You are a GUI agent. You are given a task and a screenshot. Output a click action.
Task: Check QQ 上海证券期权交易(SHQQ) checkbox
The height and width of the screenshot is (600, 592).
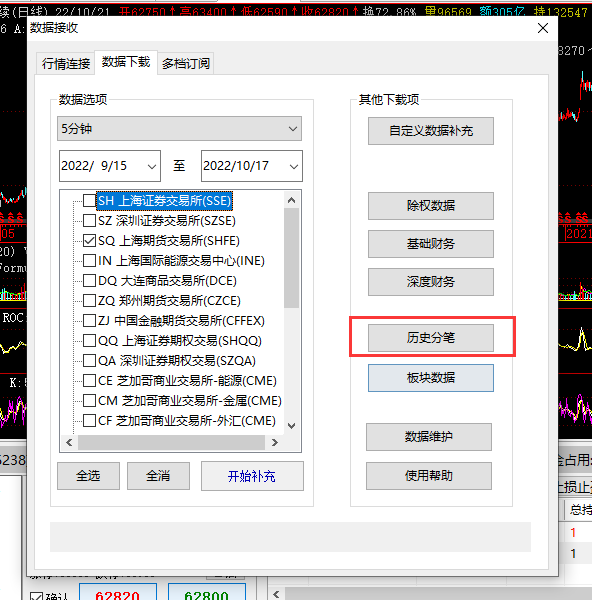coord(89,340)
